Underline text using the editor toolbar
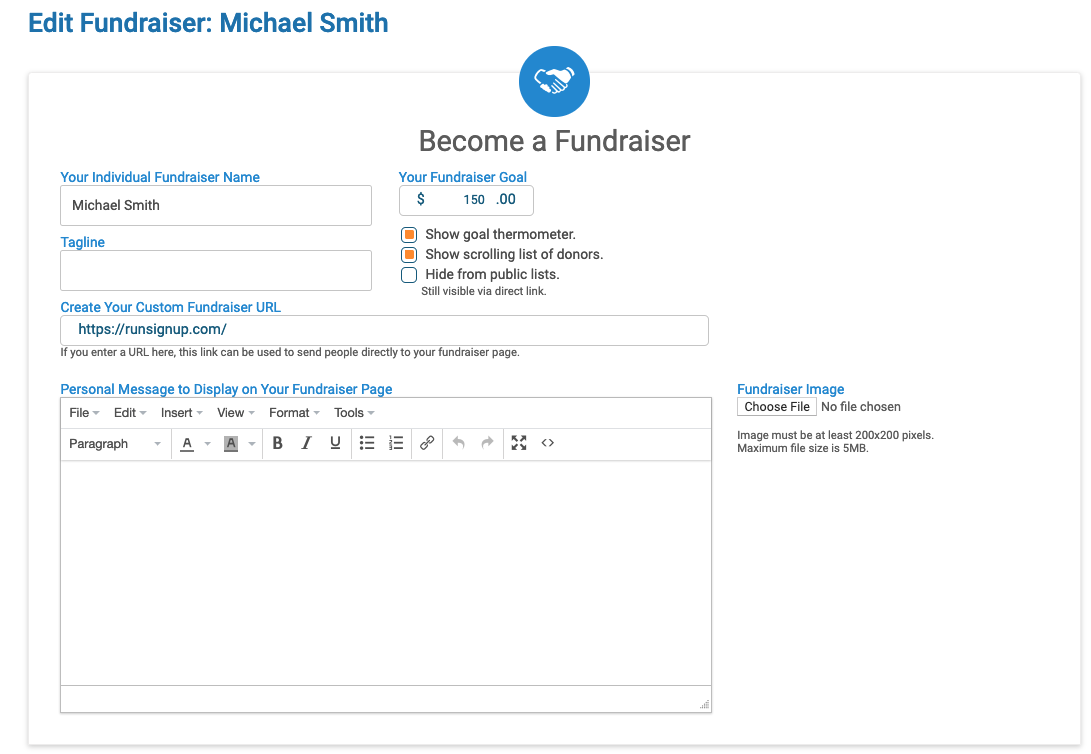This screenshot has height=754, width=1091. coord(335,443)
